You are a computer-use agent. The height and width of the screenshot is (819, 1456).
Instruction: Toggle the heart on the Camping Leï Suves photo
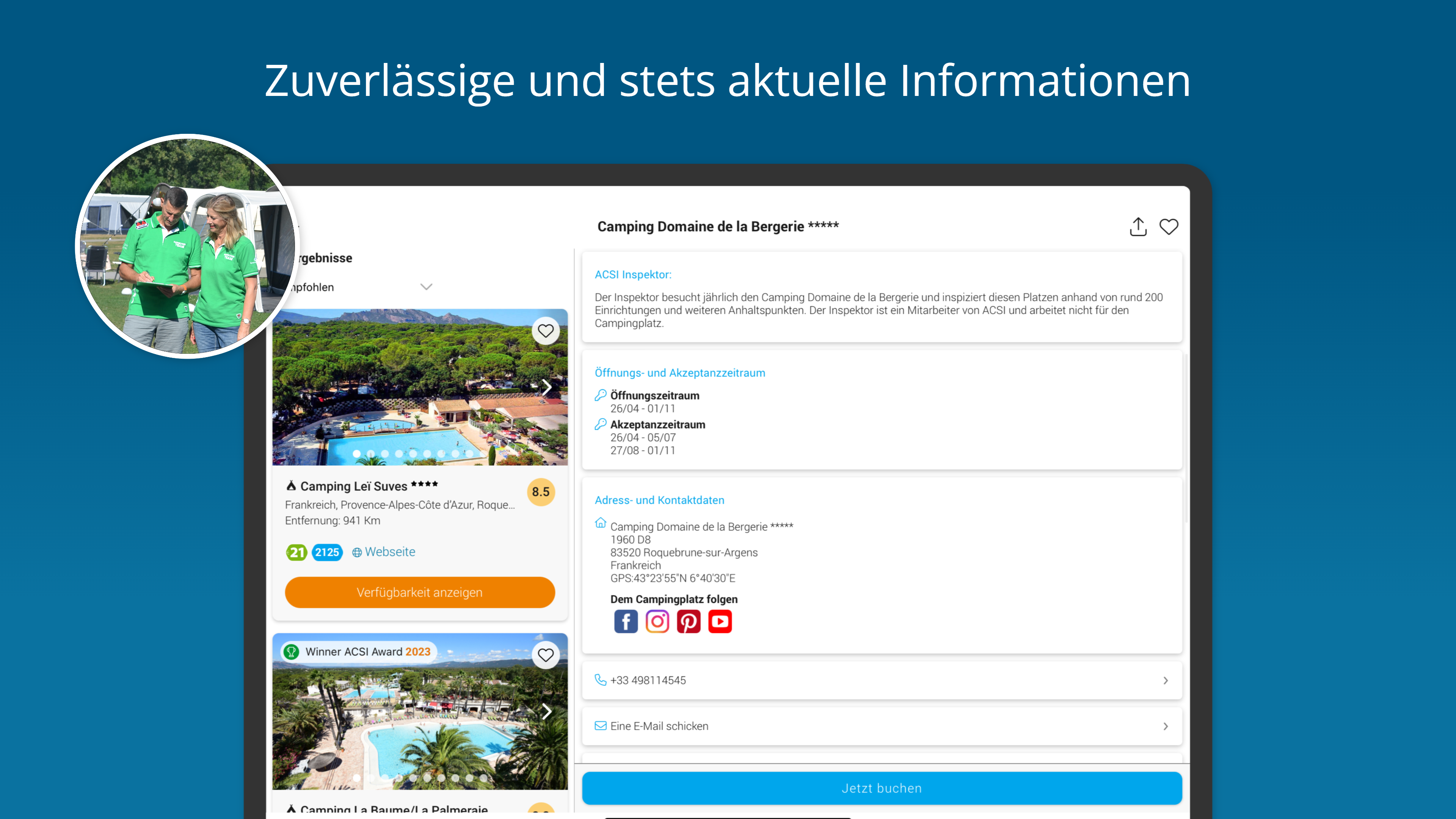pos(546,331)
